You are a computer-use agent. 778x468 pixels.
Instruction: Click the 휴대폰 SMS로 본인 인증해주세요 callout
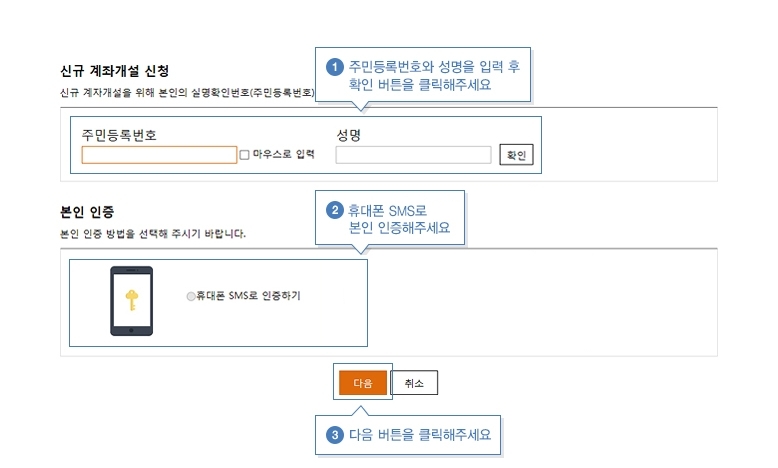[390, 218]
